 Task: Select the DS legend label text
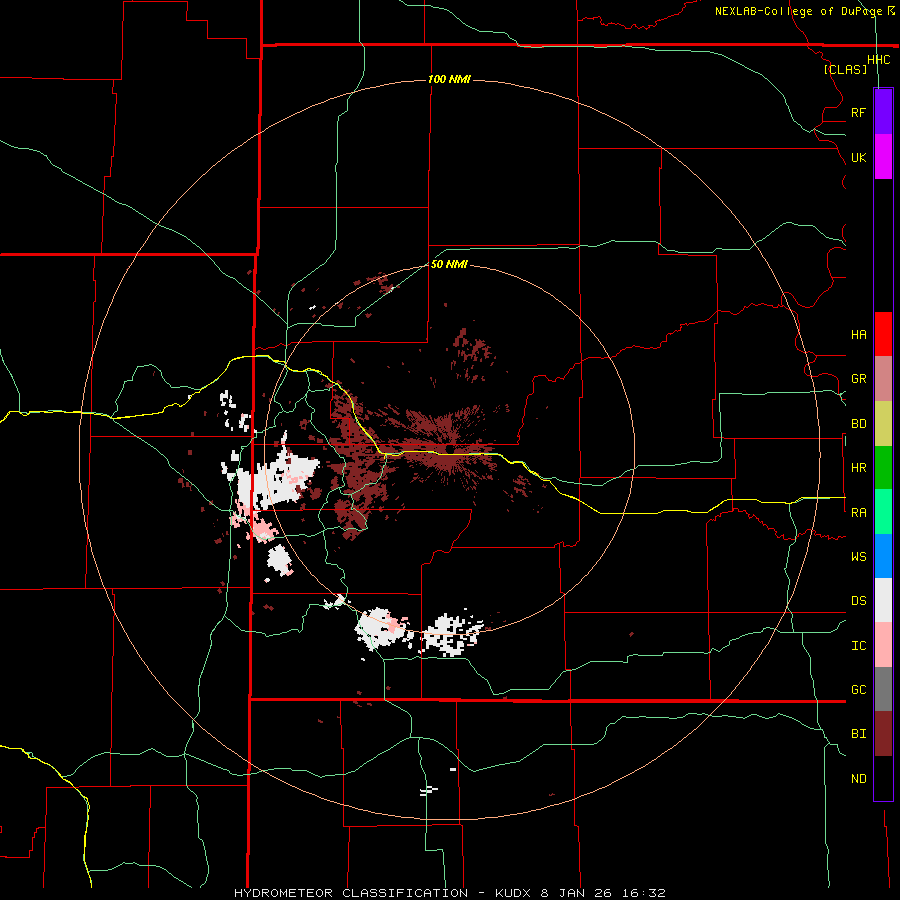(x=858, y=601)
